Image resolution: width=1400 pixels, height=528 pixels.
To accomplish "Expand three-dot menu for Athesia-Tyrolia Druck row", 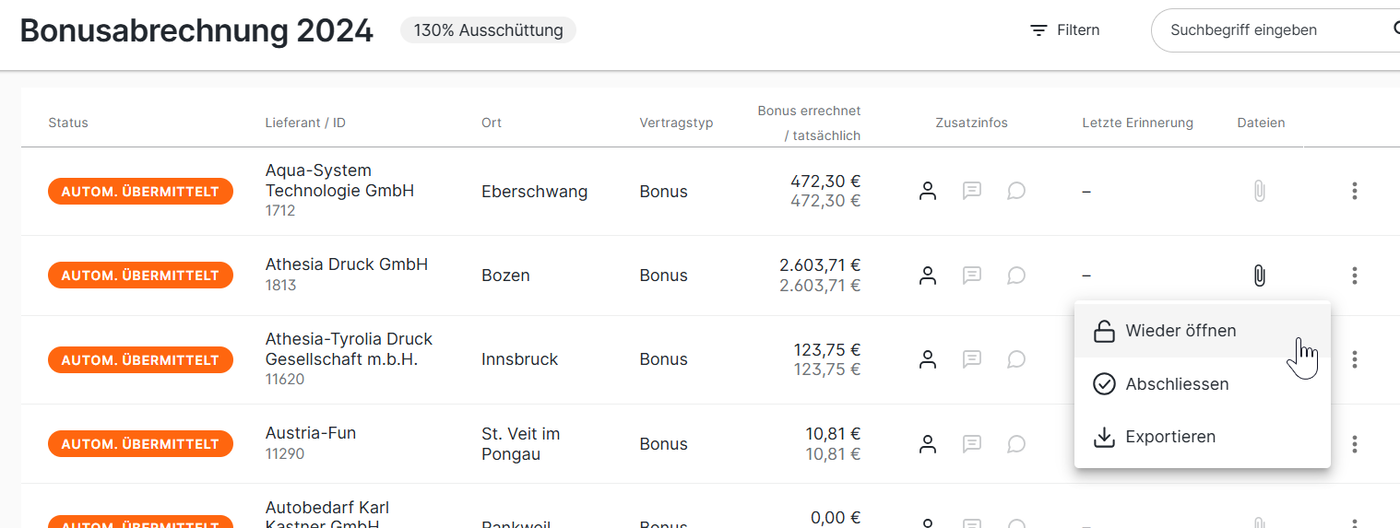I will pos(1354,359).
